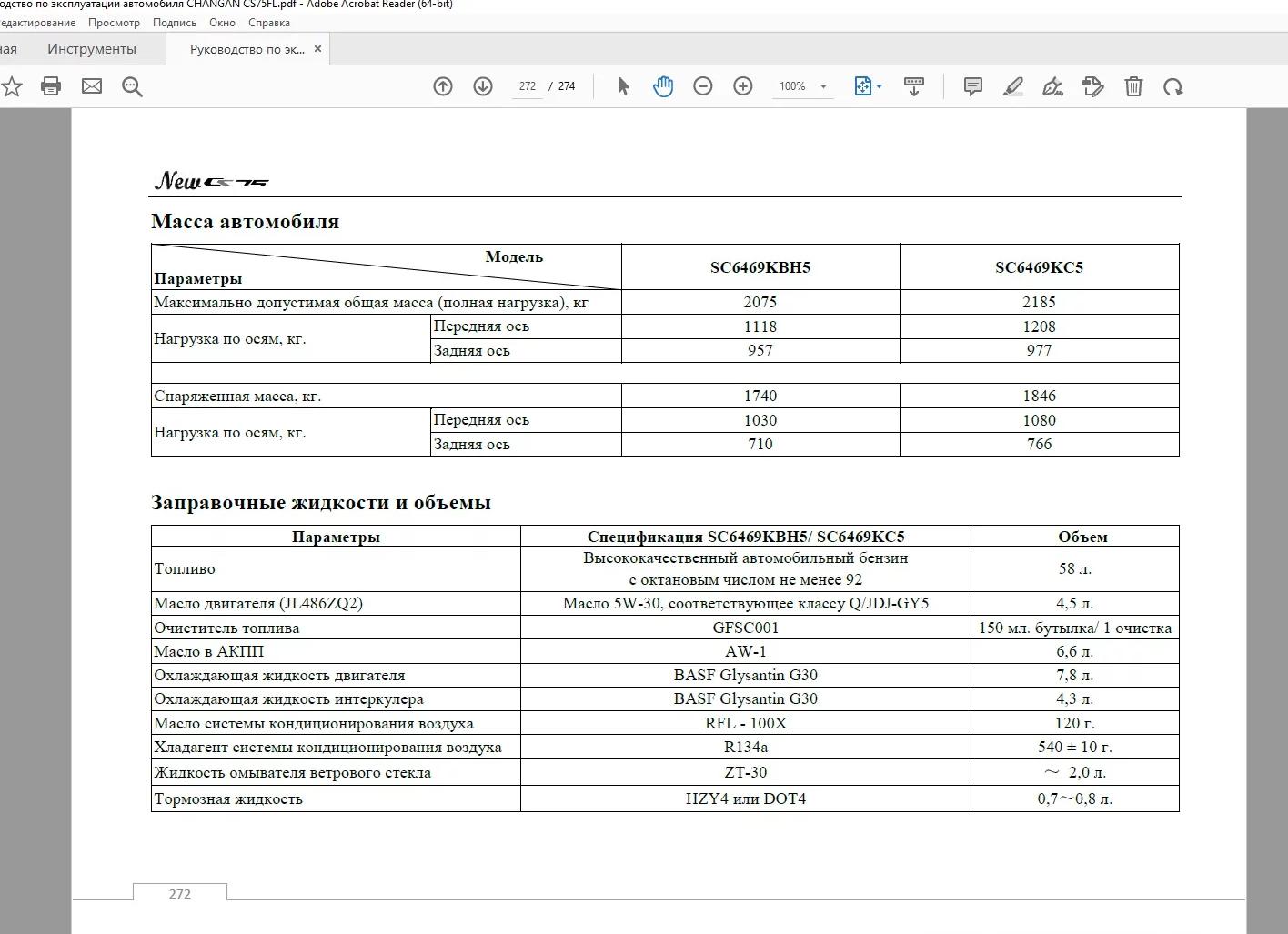Click the RFL - 100X specification cell
The width and height of the screenshot is (1288, 934).
(x=746, y=723)
